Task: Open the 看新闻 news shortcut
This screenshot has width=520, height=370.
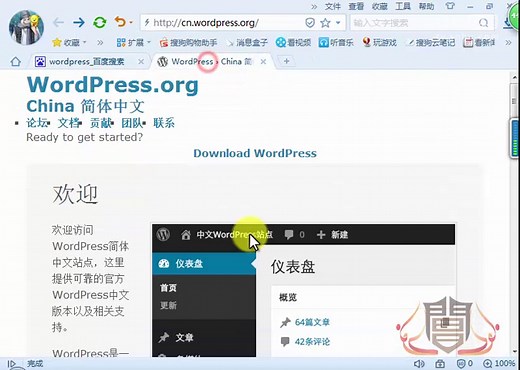Action: [479, 42]
